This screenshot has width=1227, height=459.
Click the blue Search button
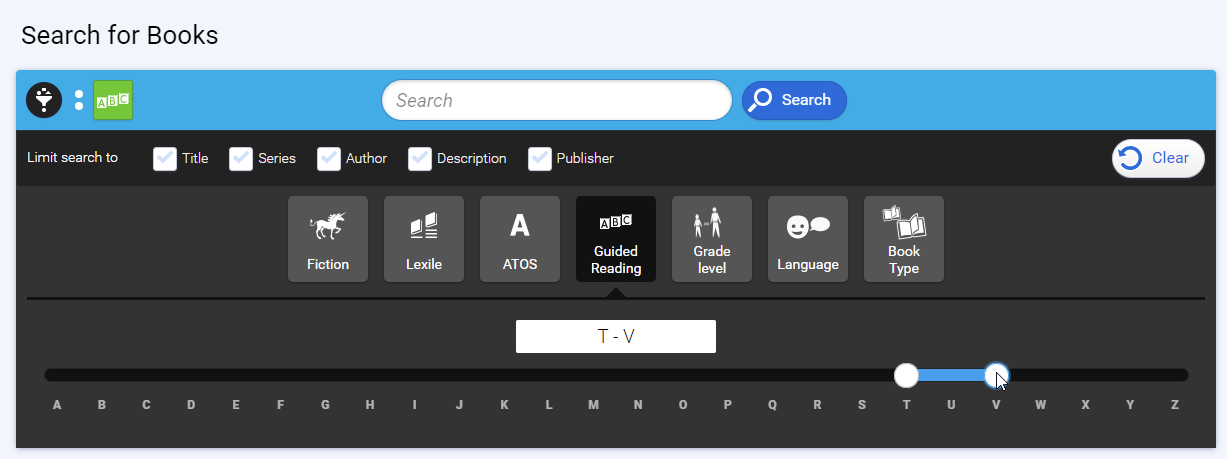click(x=794, y=100)
